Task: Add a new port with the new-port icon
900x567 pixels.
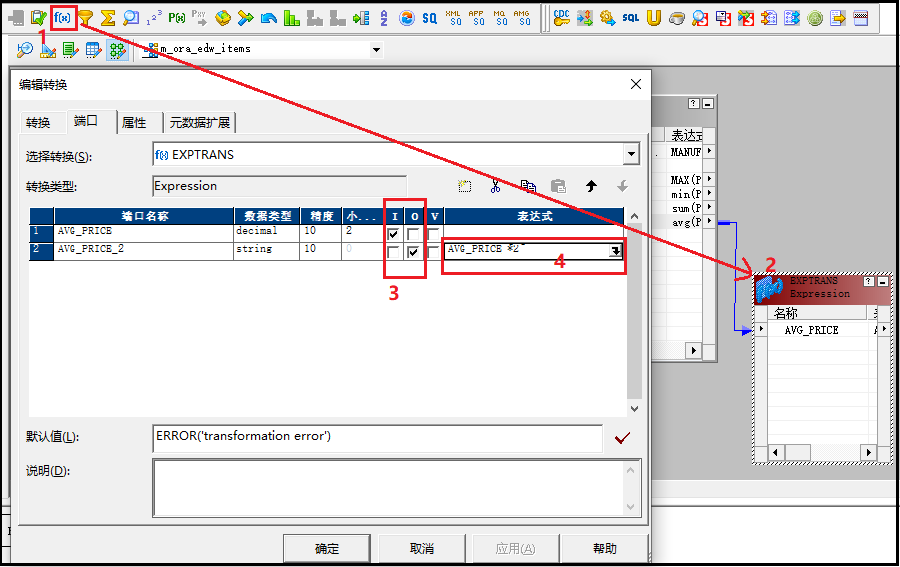Action: [x=464, y=186]
